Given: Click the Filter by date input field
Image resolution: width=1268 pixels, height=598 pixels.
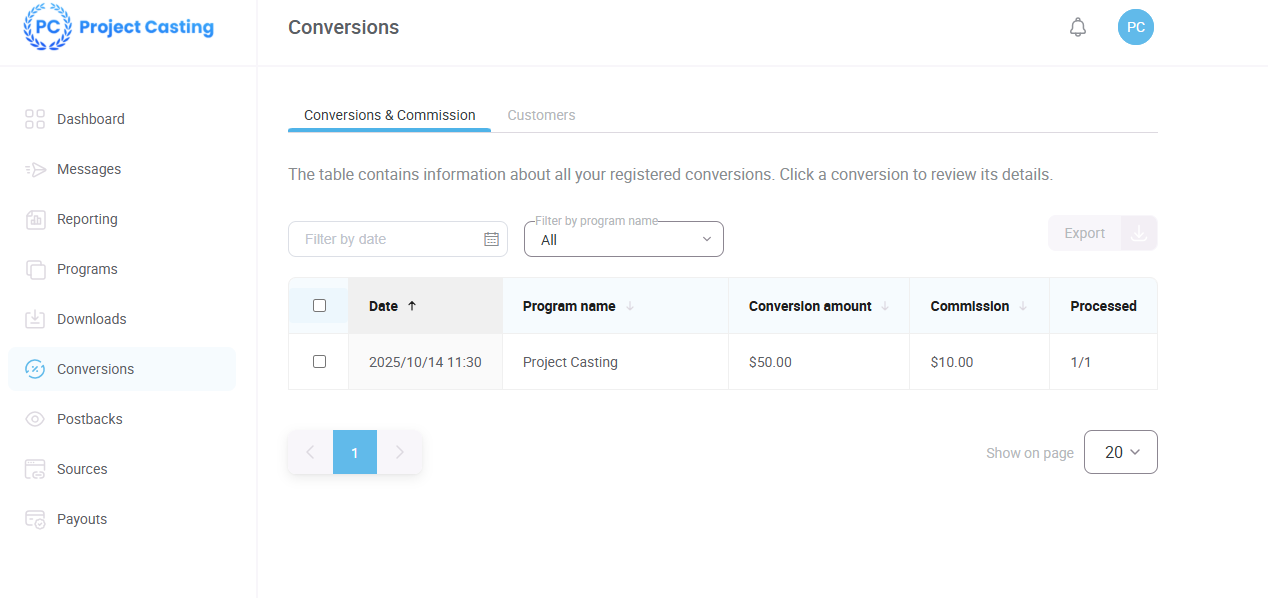Looking at the screenshot, I should pos(385,239).
